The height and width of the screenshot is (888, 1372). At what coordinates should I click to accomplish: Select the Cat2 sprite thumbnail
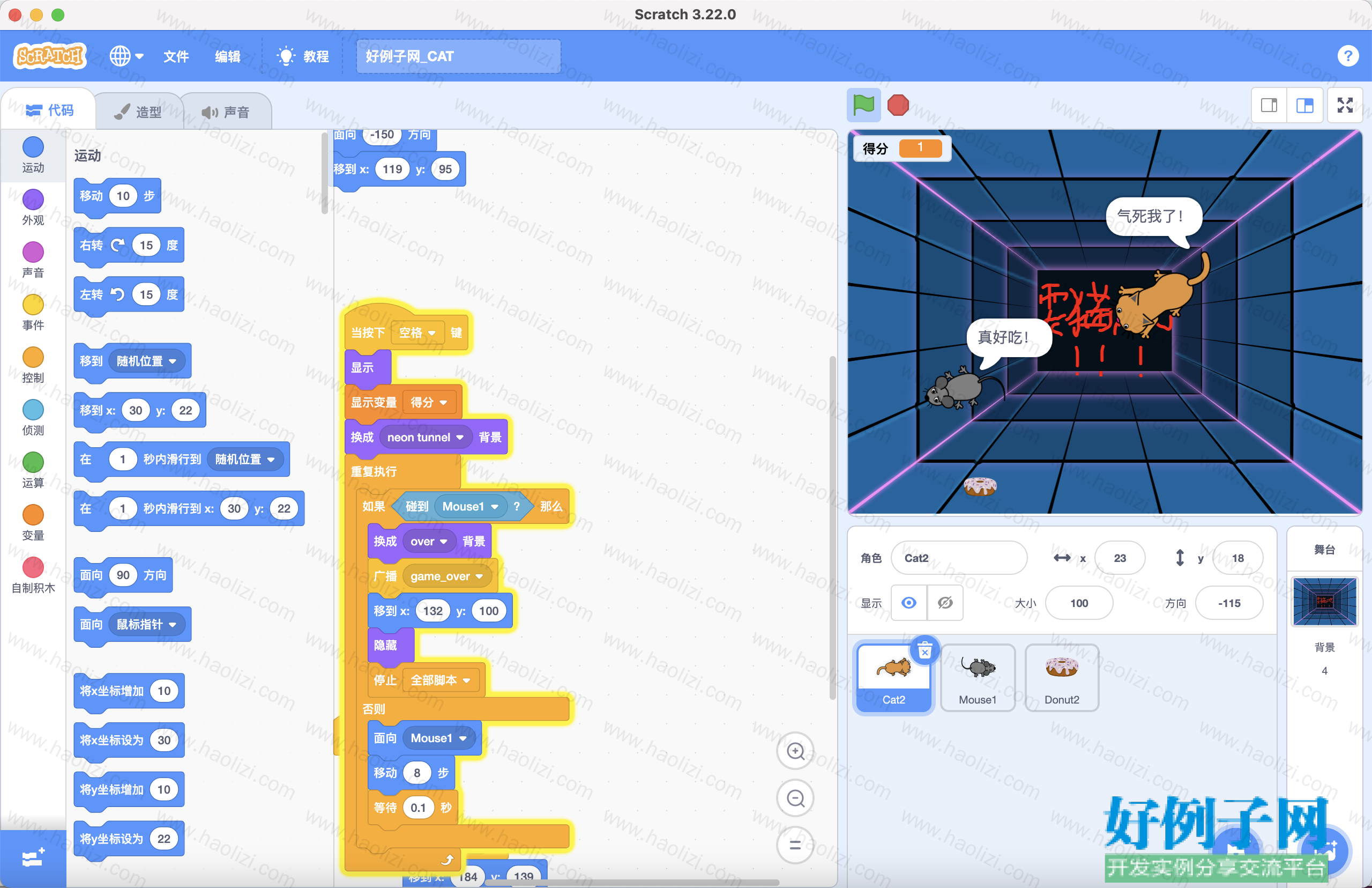pyautogui.click(x=893, y=678)
